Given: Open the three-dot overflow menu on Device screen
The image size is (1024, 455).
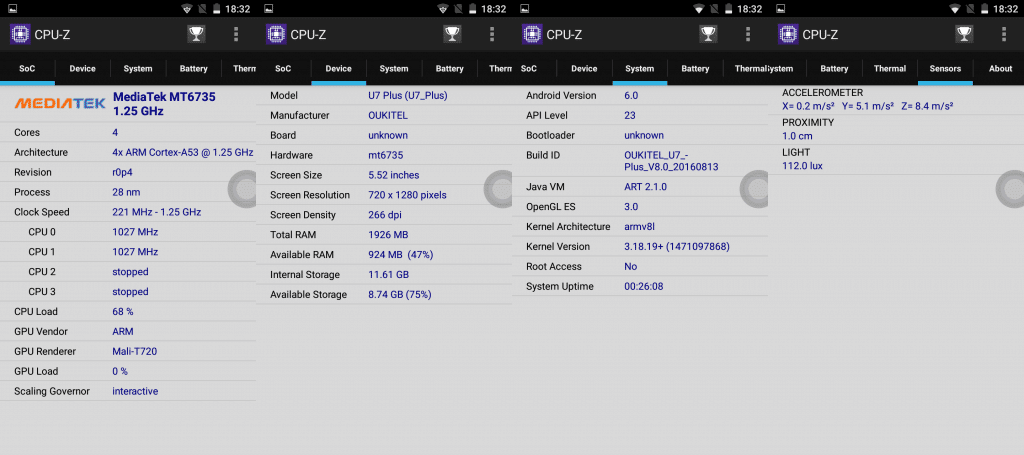Looking at the screenshot, I should click(492, 34).
